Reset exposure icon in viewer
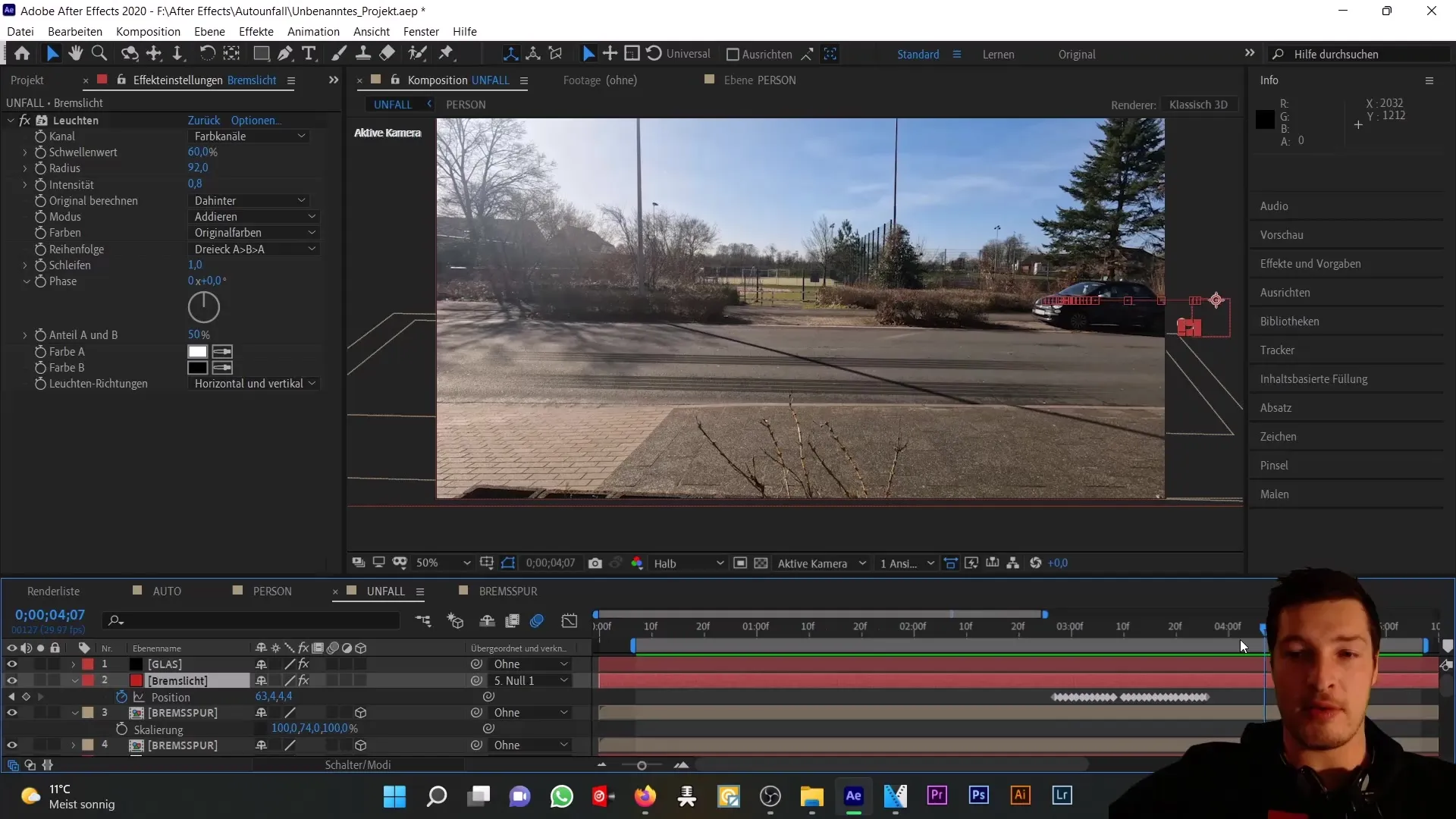Image resolution: width=1456 pixels, height=819 pixels. 1036,563
